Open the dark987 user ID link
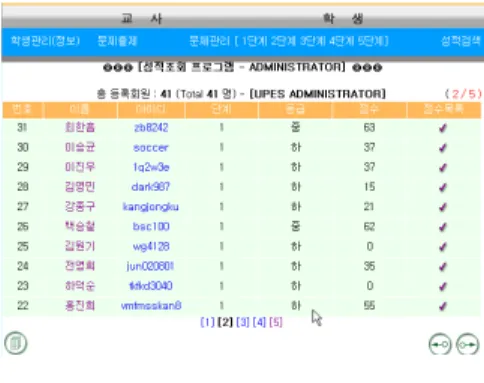 [x=151, y=187]
